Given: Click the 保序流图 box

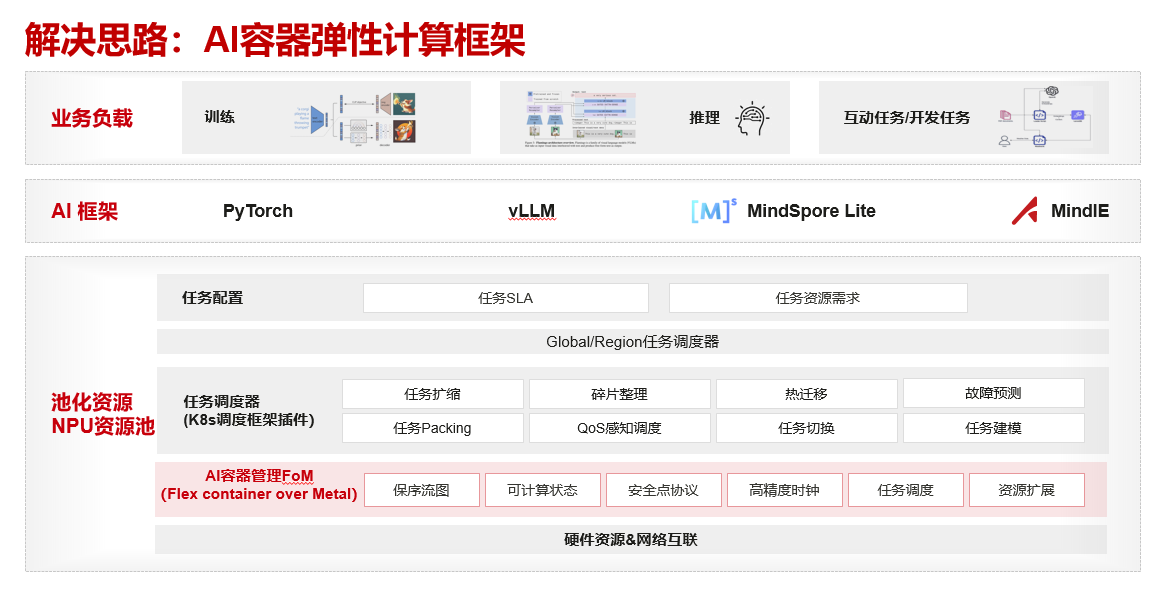Looking at the screenshot, I should point(421,490).
